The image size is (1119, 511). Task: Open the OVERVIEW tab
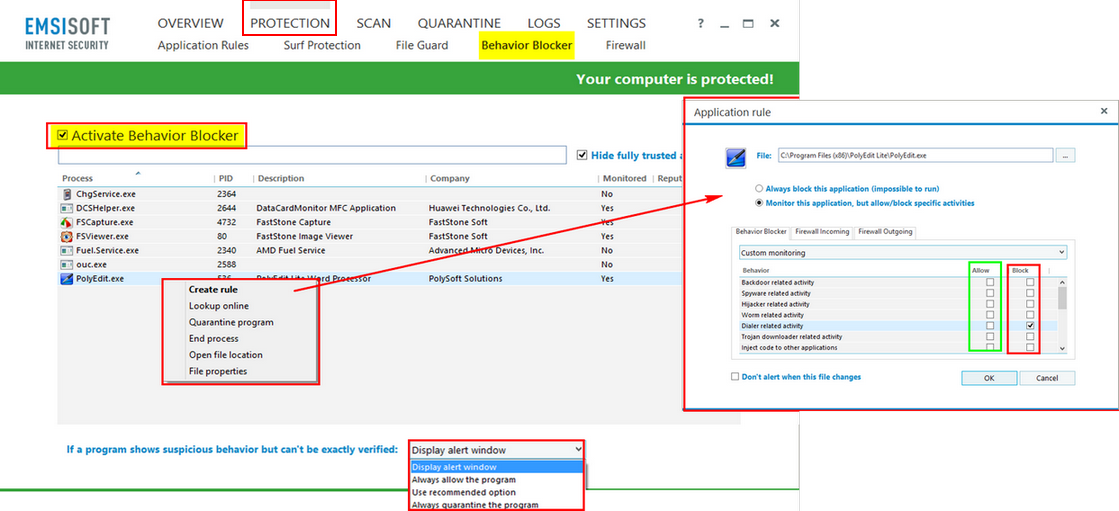[191, 24]
